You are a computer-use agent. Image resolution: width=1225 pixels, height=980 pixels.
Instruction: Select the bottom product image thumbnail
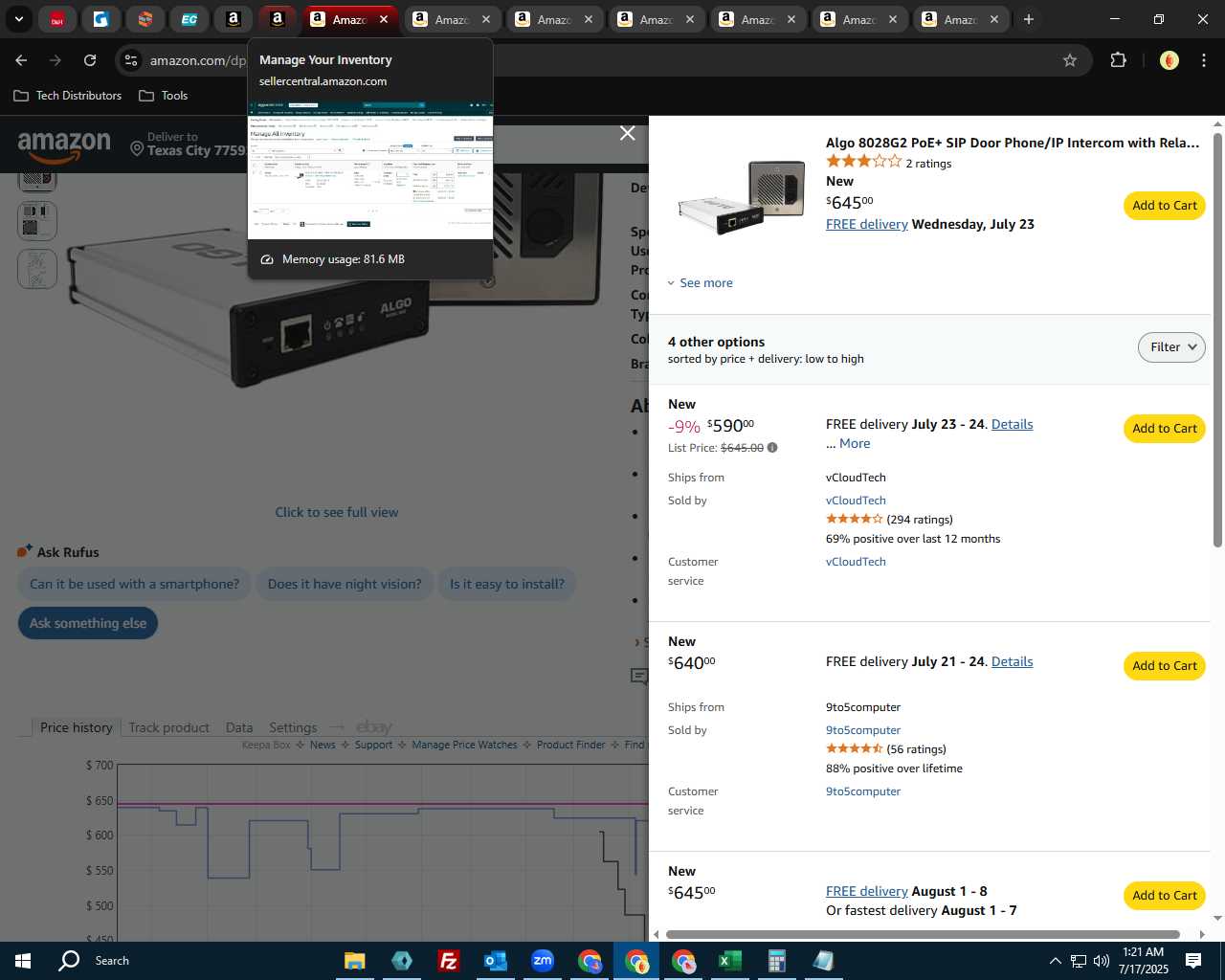click(x=37, y=268)
